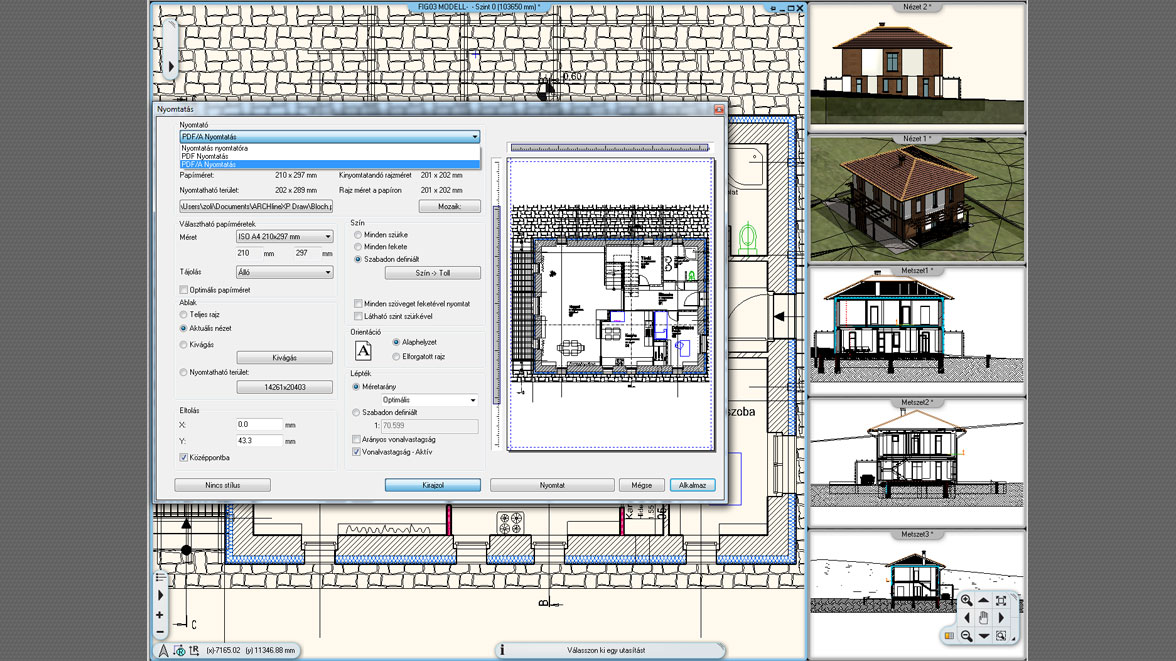Close the Nyomtatás dialog
Viewport: 1176px width, 661px height.
[x=718, y=110]
